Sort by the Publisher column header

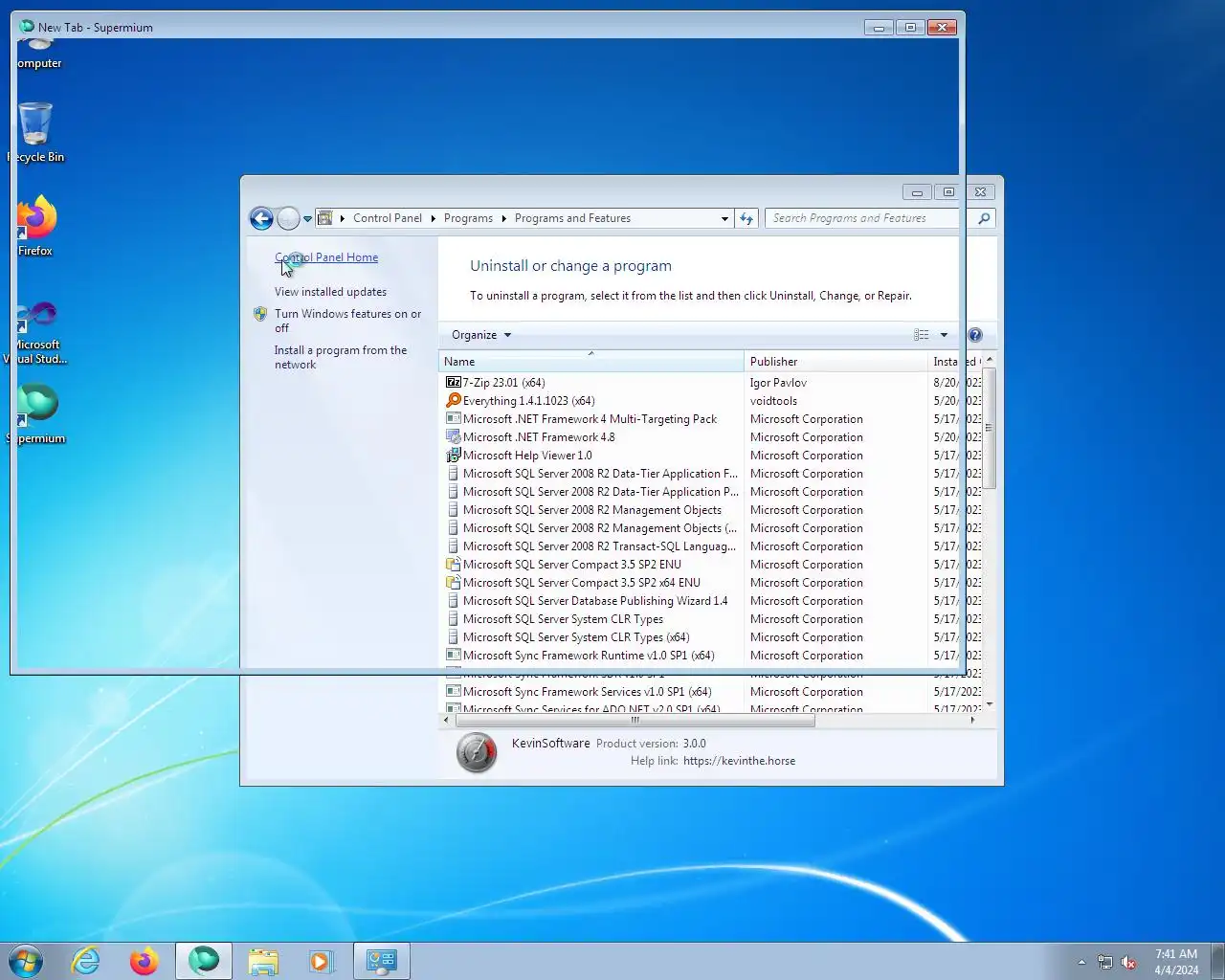click(835, 362)
